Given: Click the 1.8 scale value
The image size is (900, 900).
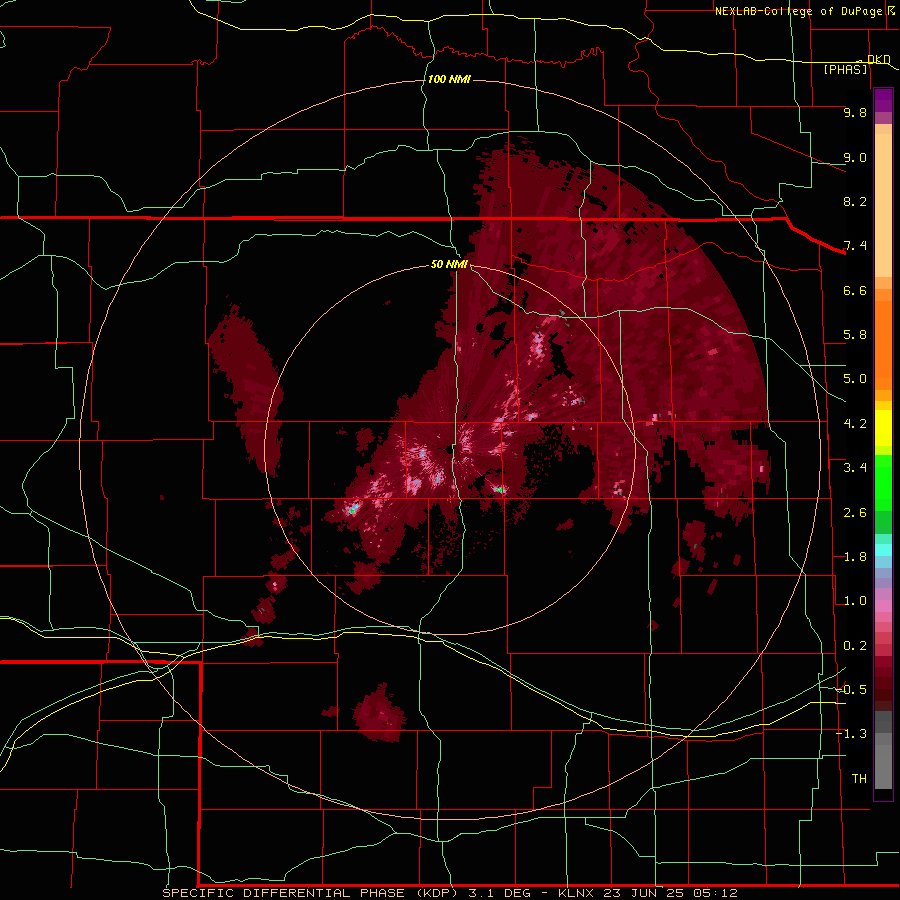Looking at the screenshot, I should pos(855,557).
